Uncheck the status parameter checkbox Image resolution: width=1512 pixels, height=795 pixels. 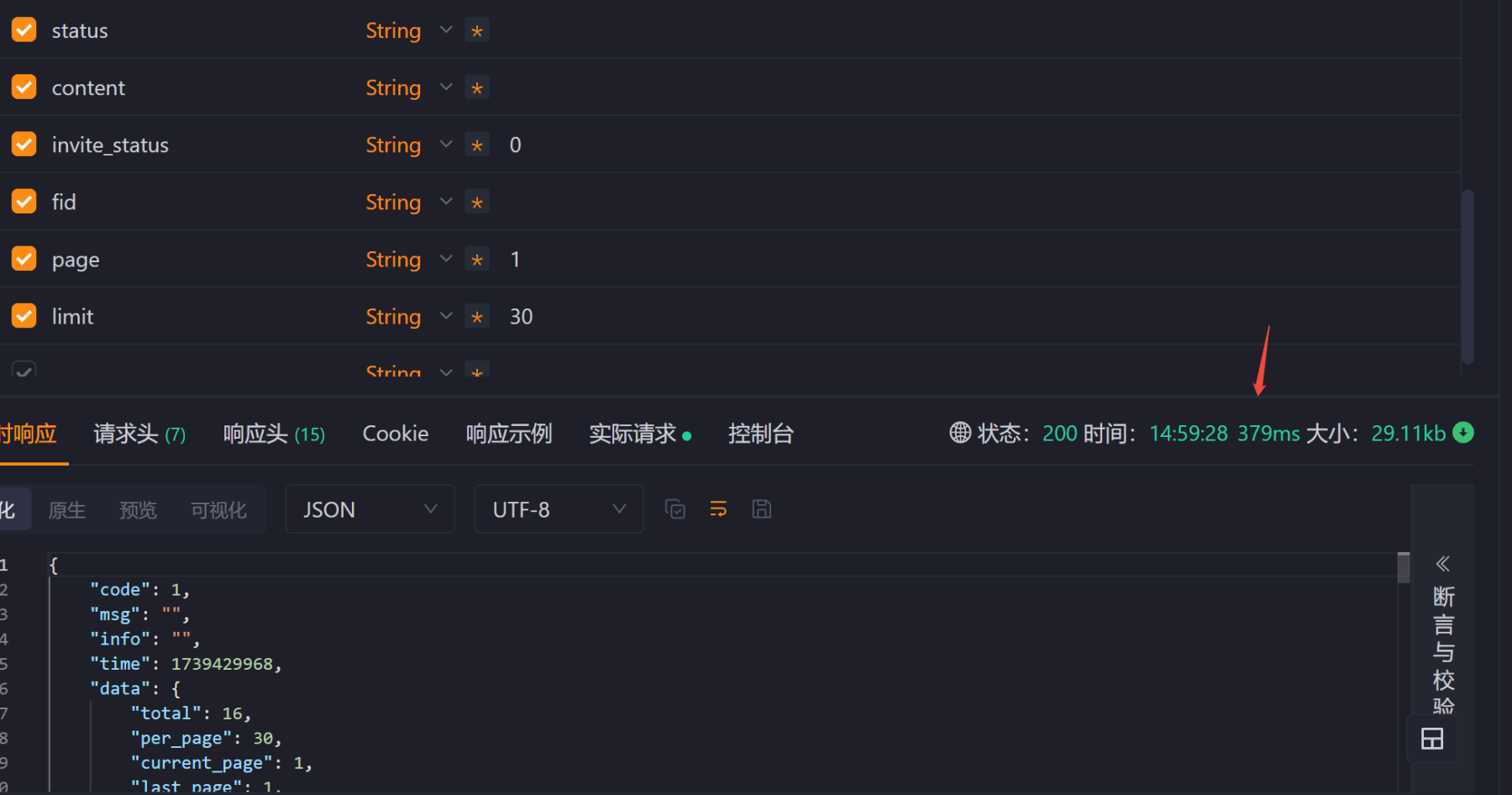point(24,30)
